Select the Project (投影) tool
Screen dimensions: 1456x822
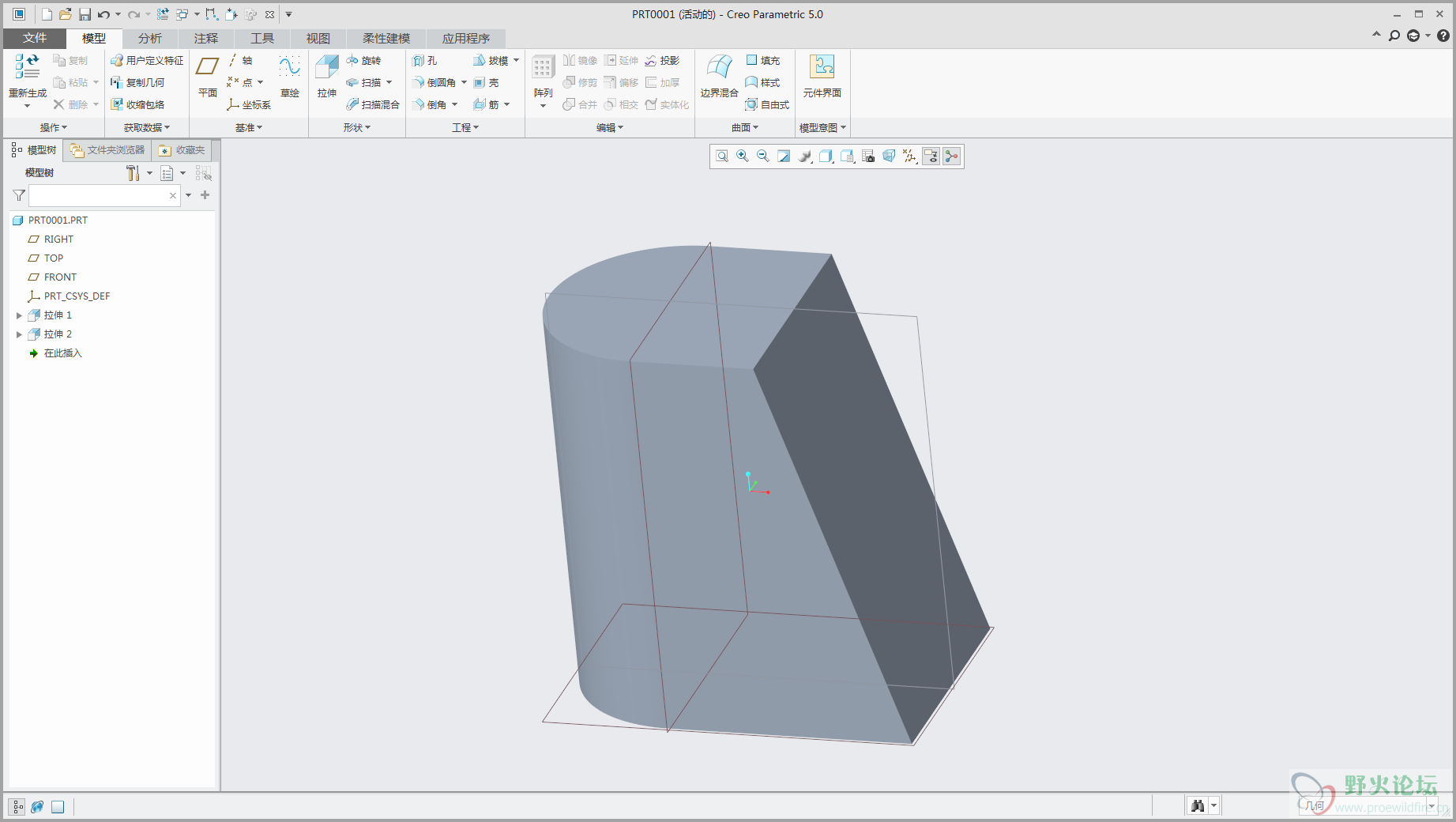pyautogui.click(x=662, y=60)
